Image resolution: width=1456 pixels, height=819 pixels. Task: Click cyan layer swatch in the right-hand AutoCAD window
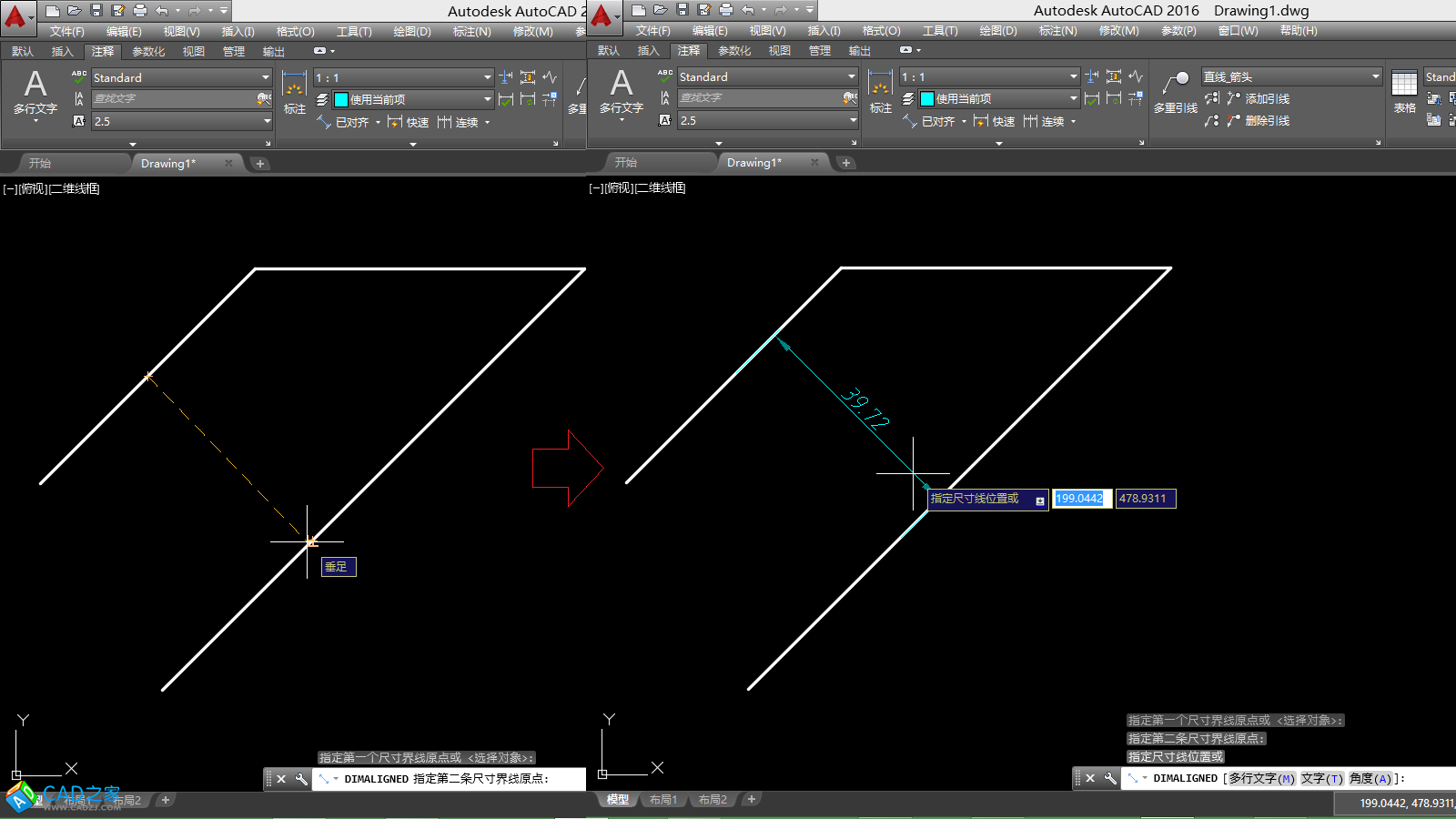pos(927,98)
